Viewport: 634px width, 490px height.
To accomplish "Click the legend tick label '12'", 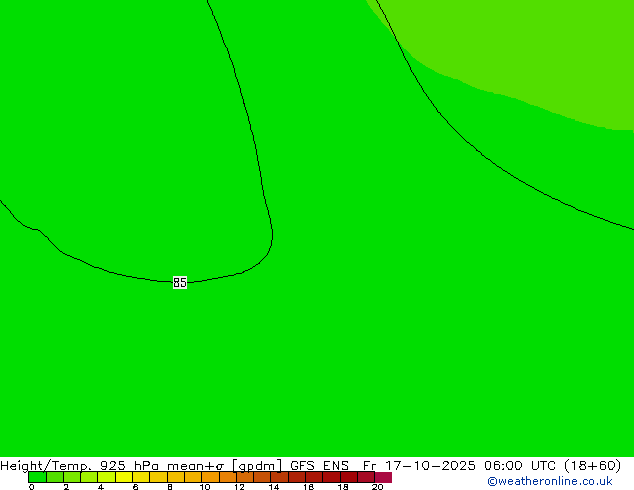I will pyautogui.click(x=239, y=487).
